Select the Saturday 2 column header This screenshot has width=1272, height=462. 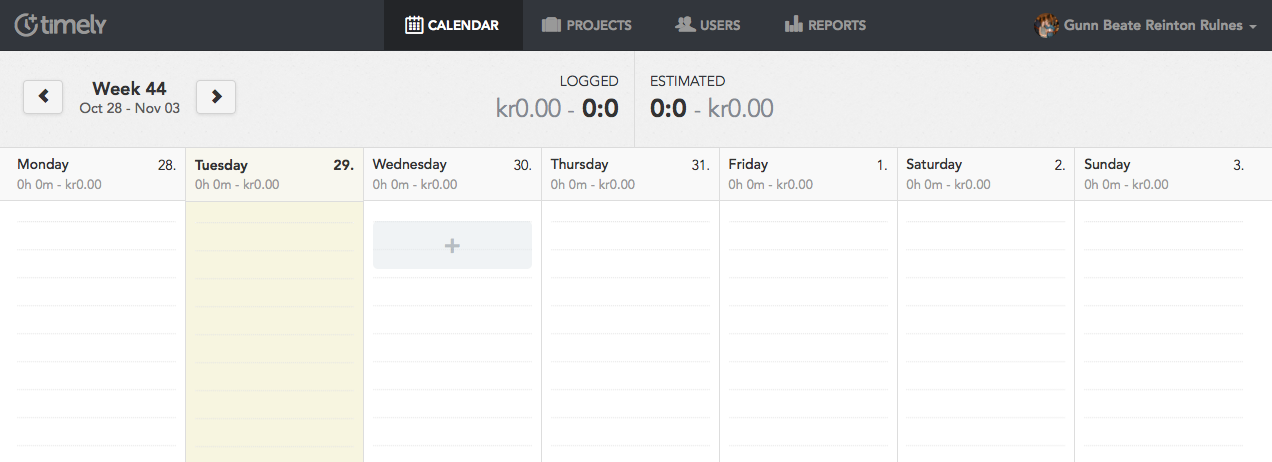986,174
